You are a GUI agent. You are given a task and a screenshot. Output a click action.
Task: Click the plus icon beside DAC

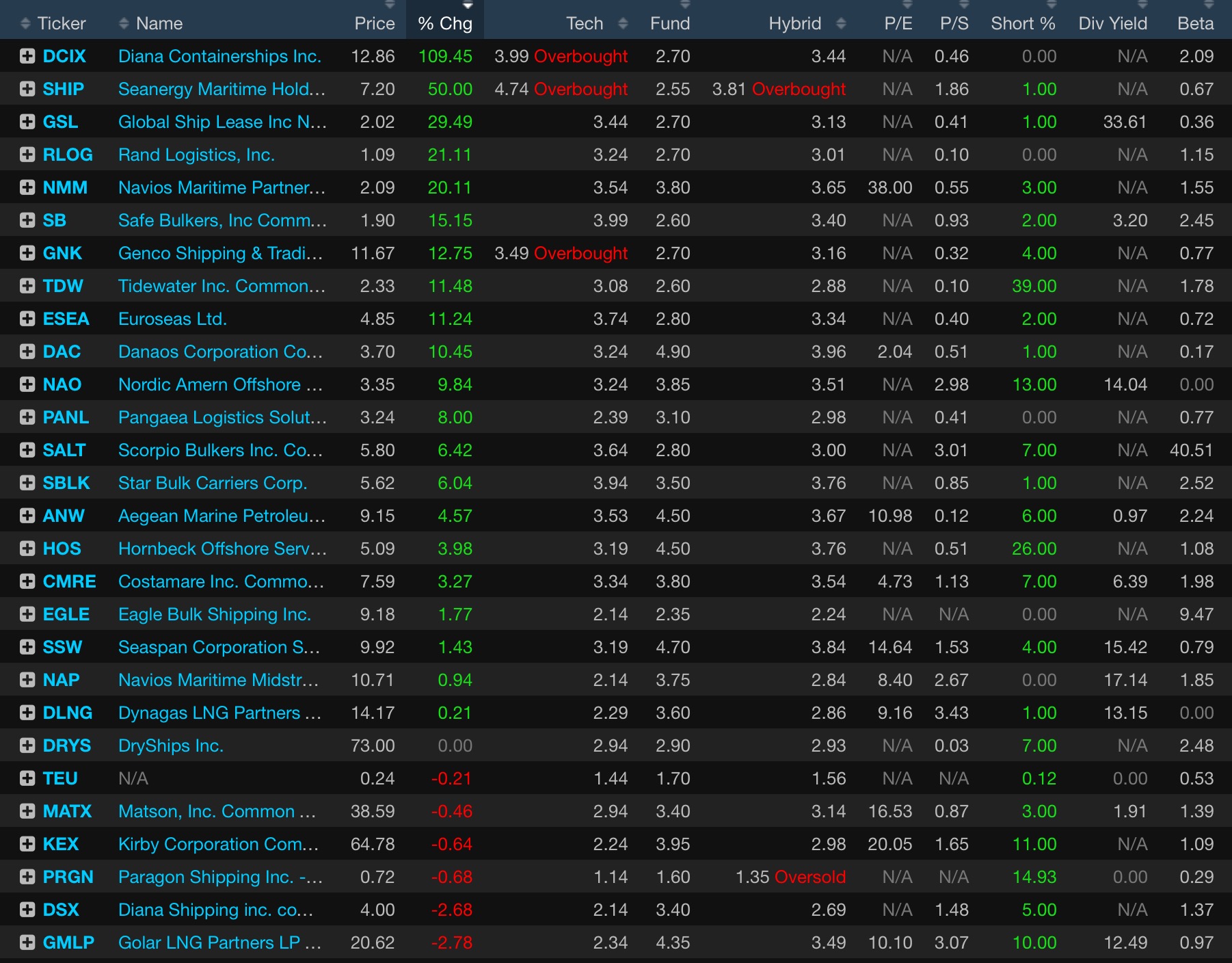tap(27, 352)
